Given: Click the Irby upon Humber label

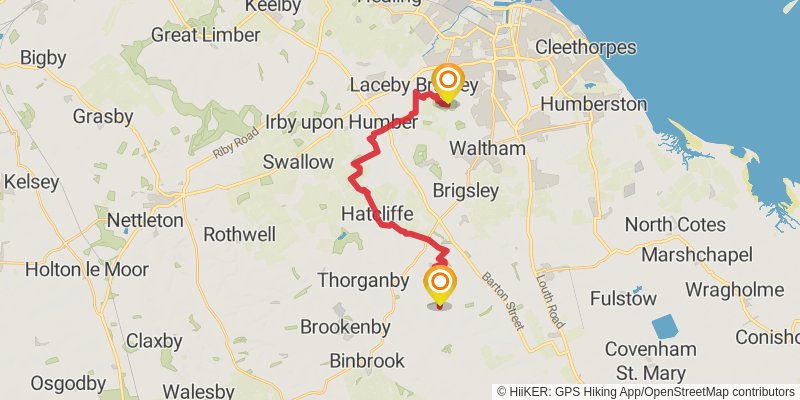Looking at the screenshot, I should pos(341,122).
